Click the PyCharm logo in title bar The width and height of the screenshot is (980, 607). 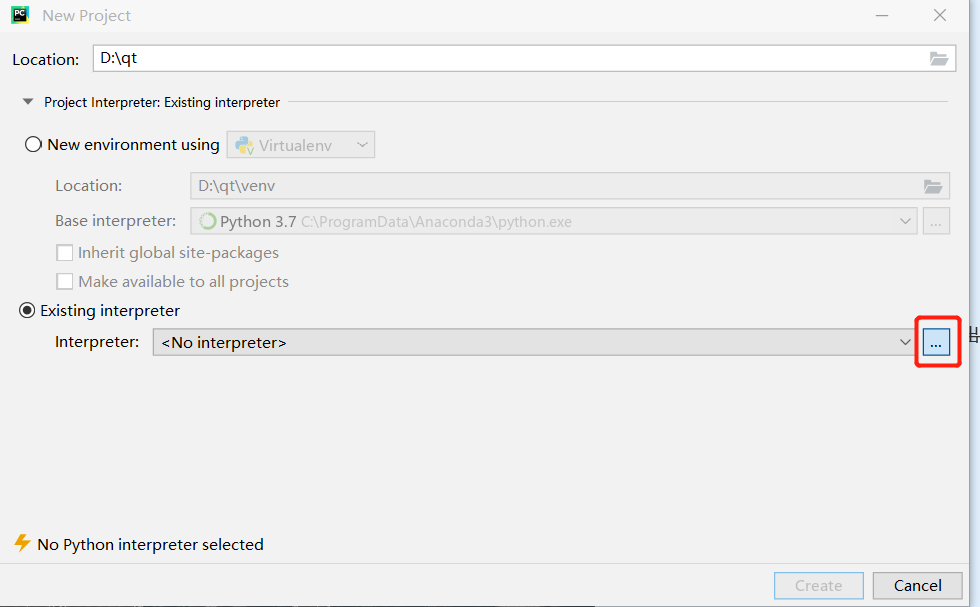20,15
